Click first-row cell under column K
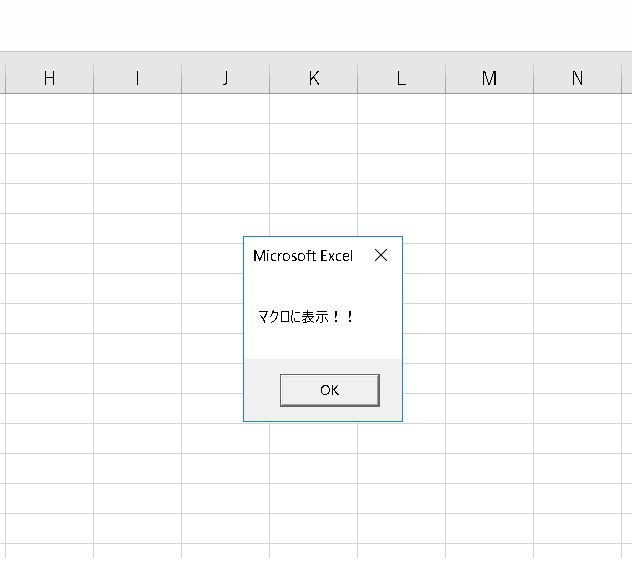Viewport: 632px width, 588px height. tap(314, 108)
